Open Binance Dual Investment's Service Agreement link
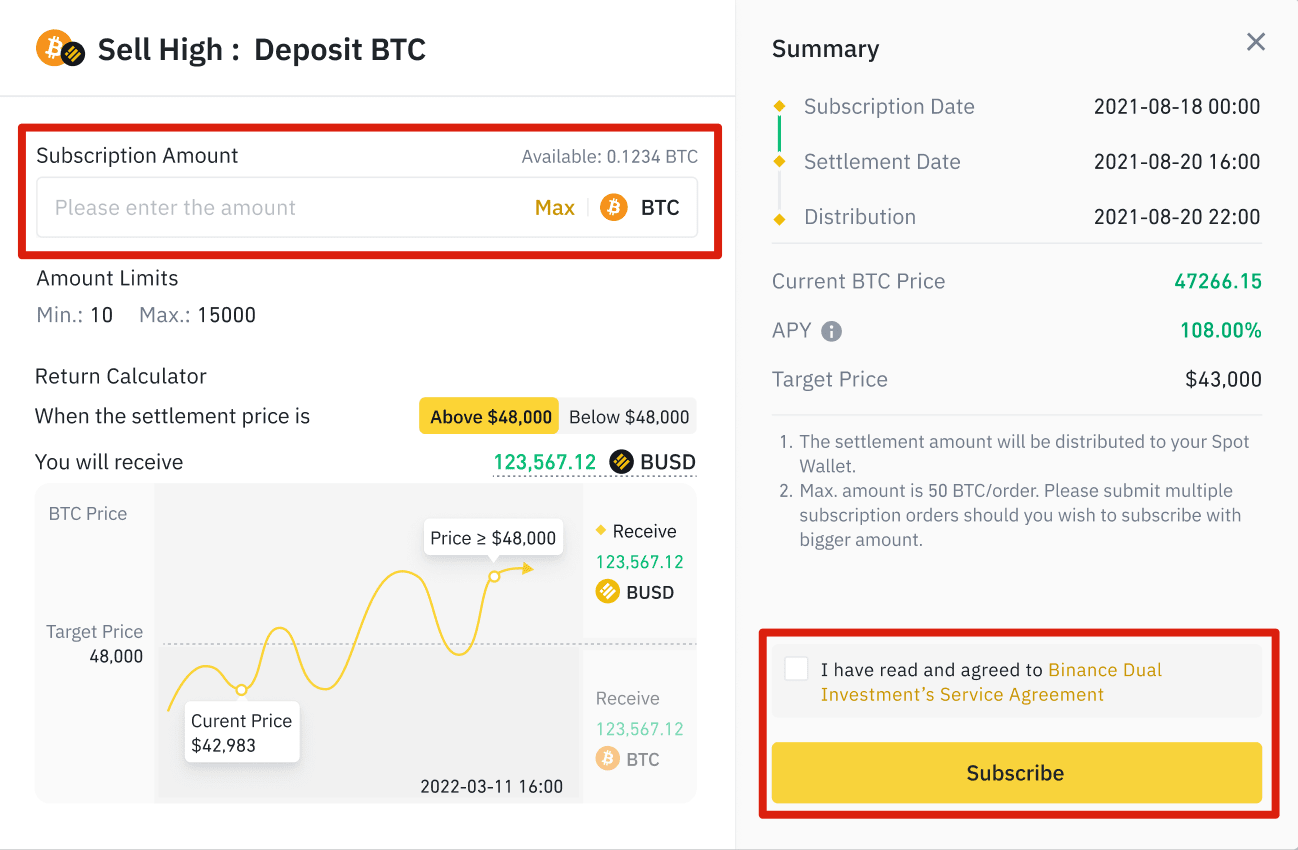 point(1104,670)
